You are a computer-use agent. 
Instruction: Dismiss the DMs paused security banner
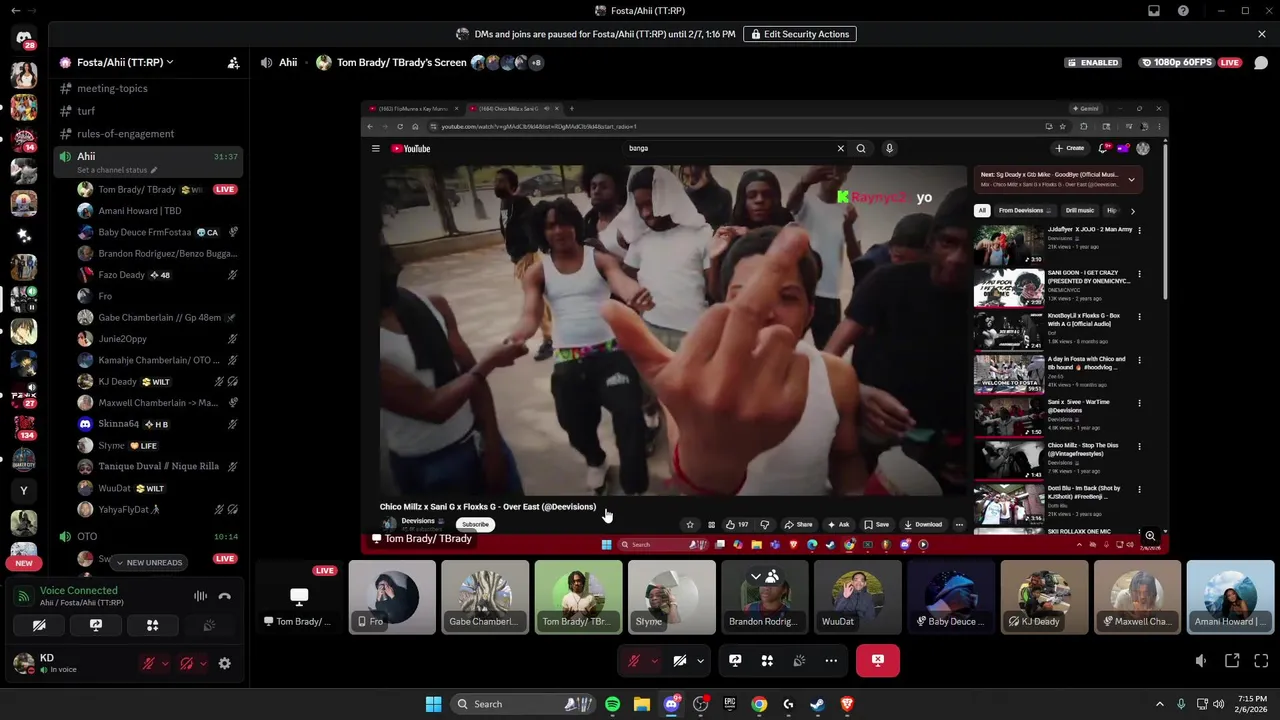click(x=1262, y=34)
